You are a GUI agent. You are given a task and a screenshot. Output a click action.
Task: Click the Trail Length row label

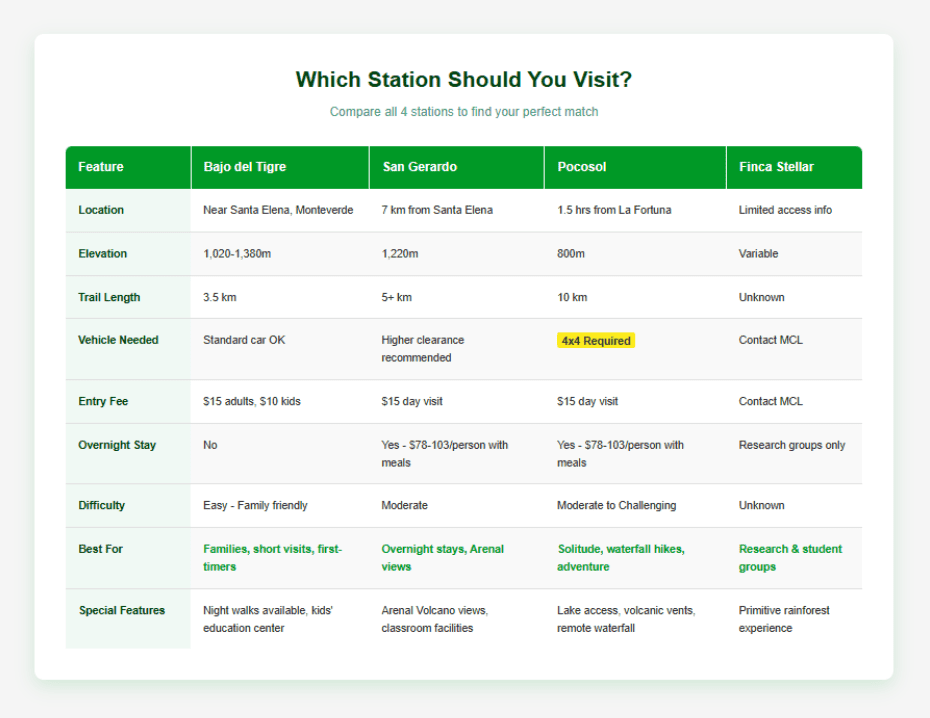tap(108, 297)
